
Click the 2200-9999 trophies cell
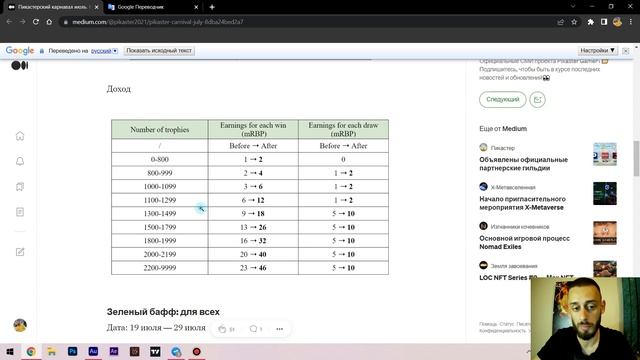[x=160, y=268]
